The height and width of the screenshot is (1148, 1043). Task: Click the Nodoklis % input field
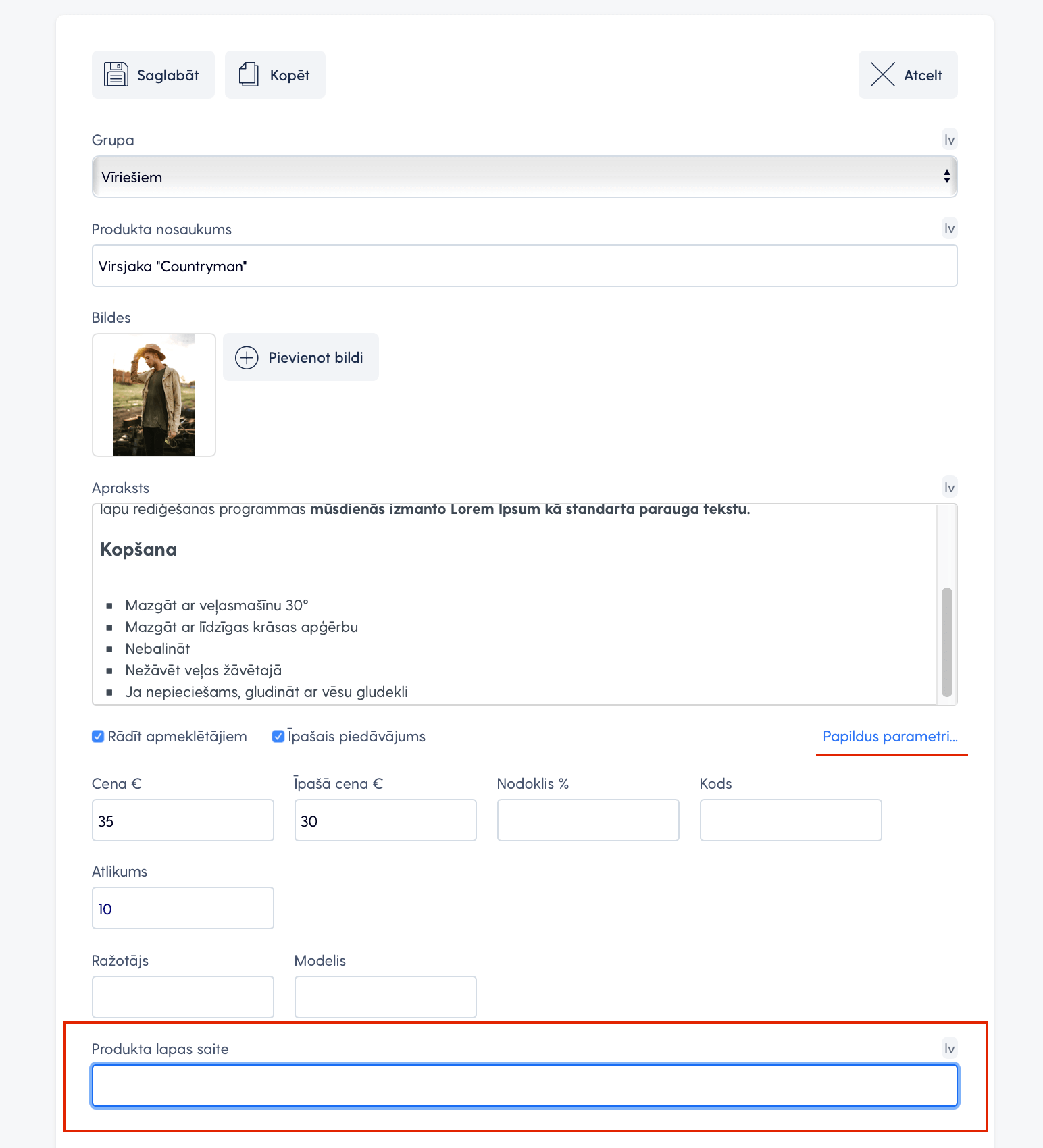[x=588, y=820]
